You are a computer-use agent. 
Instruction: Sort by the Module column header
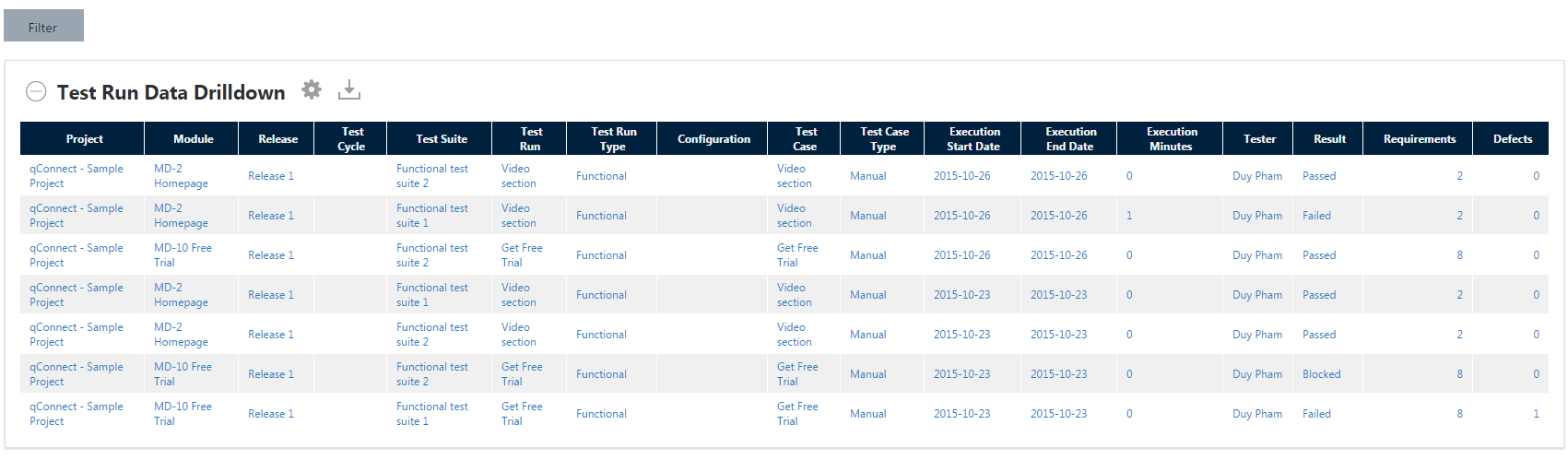[x=193, y=139]
